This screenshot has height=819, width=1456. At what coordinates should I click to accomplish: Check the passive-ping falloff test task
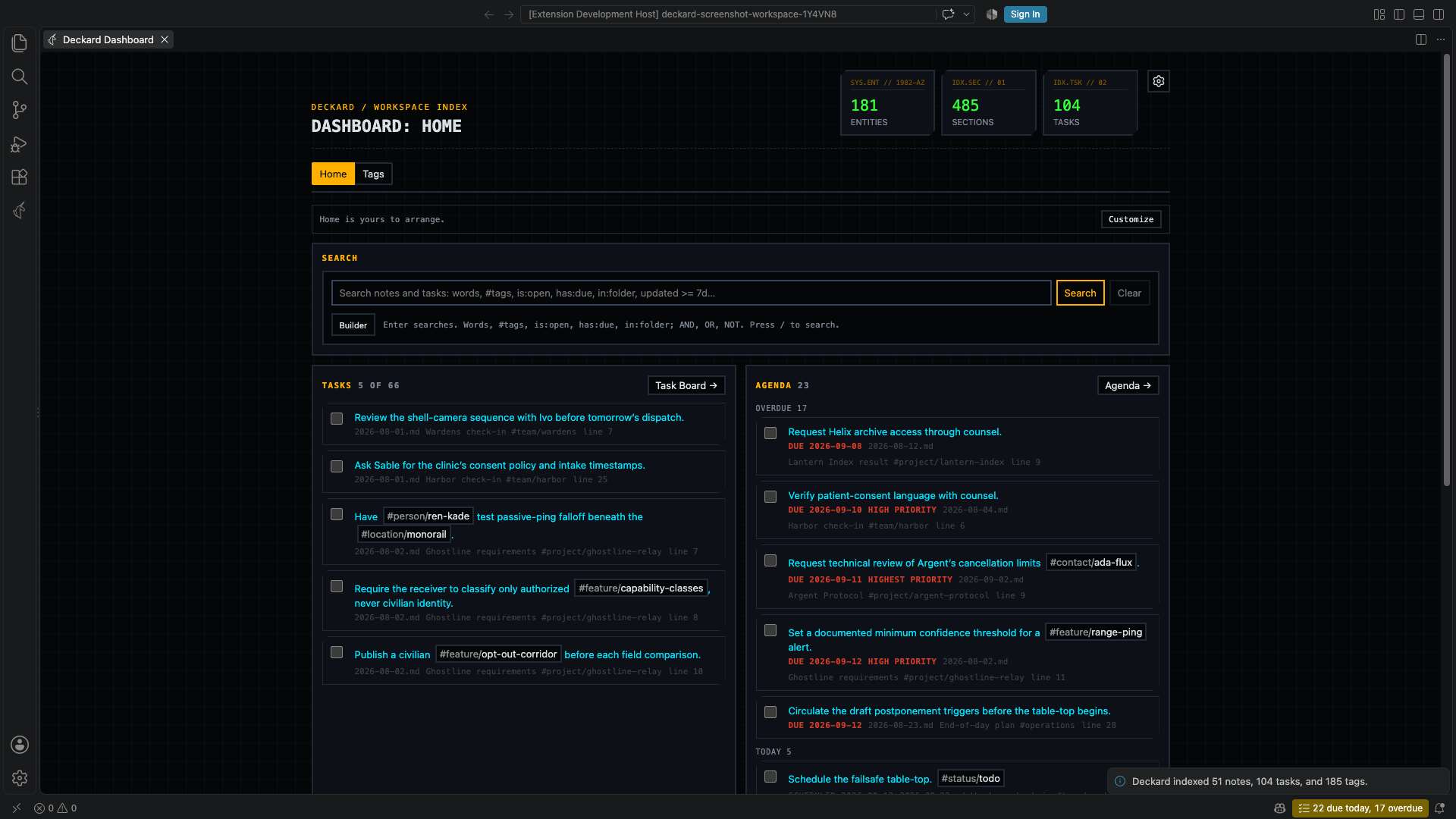337,514
